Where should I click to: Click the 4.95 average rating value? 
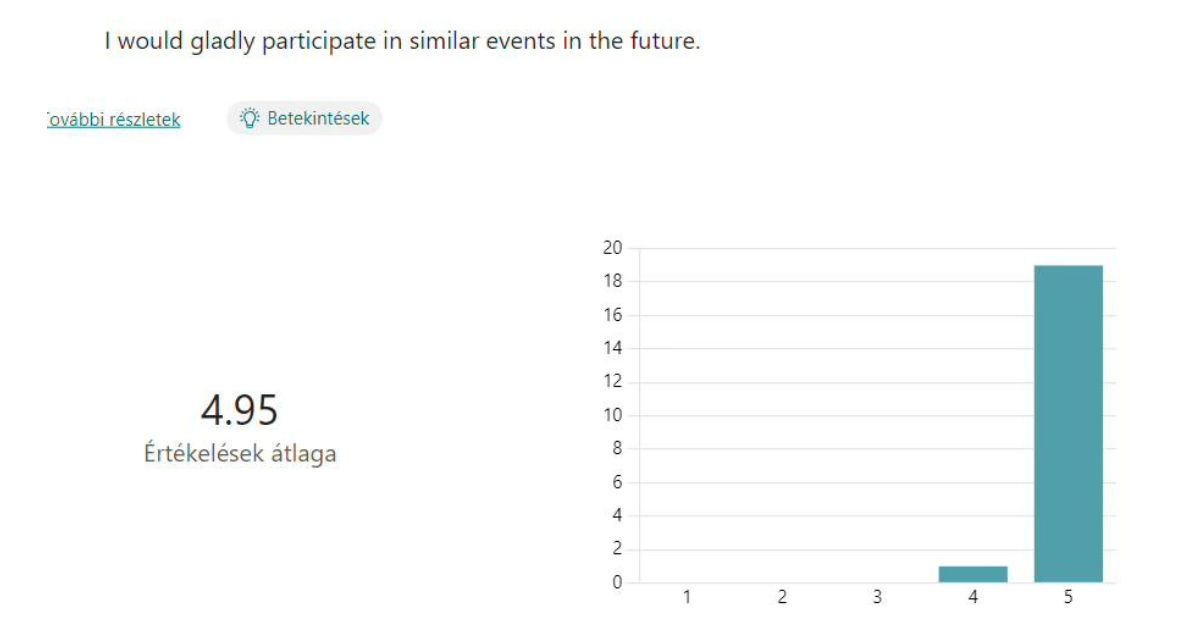point(239,410)
